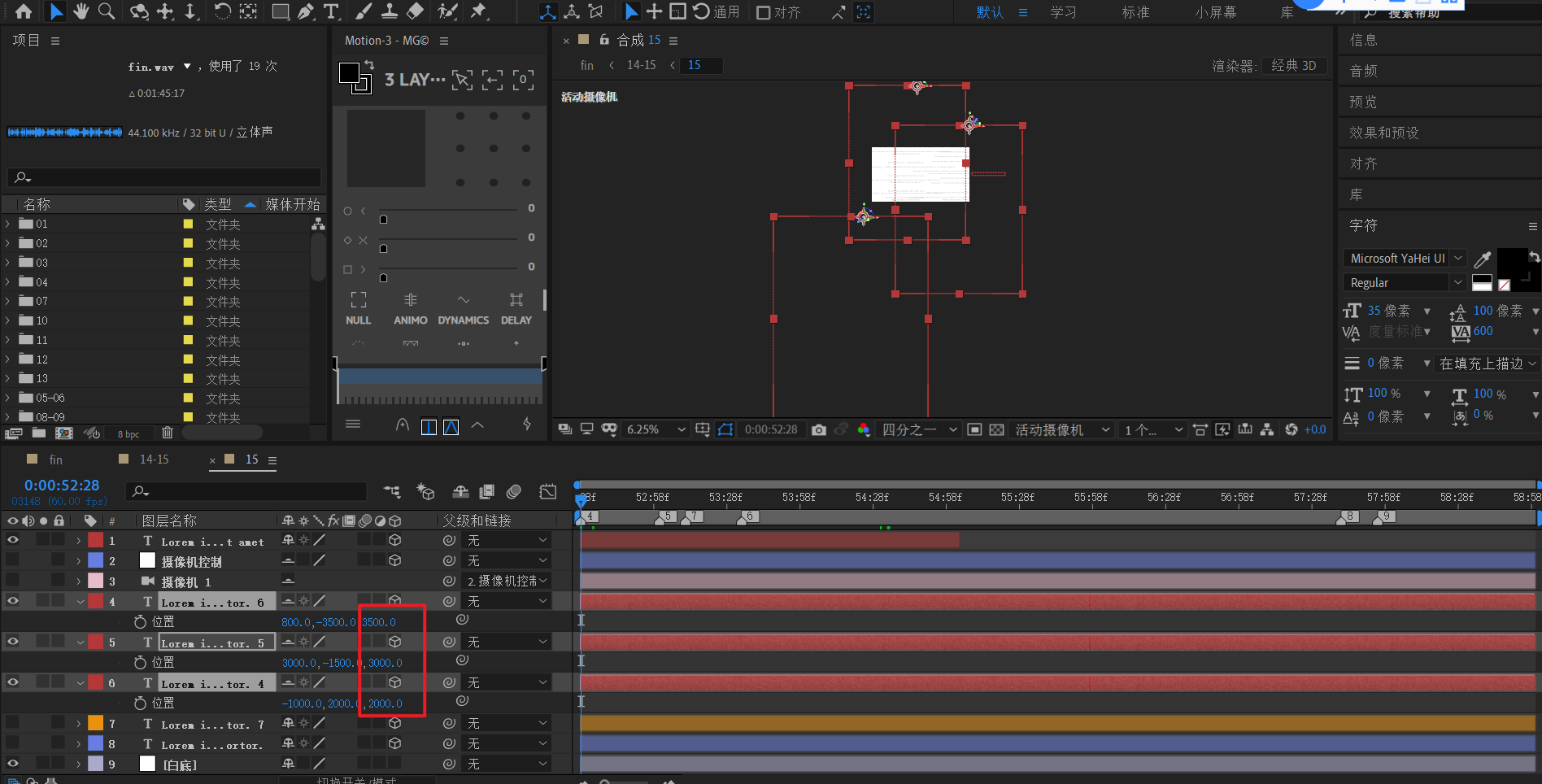The height and width of the screenshot is (784, 1542).
Task: Expand the 05-06 folder
Action: (x=8, y=398)
